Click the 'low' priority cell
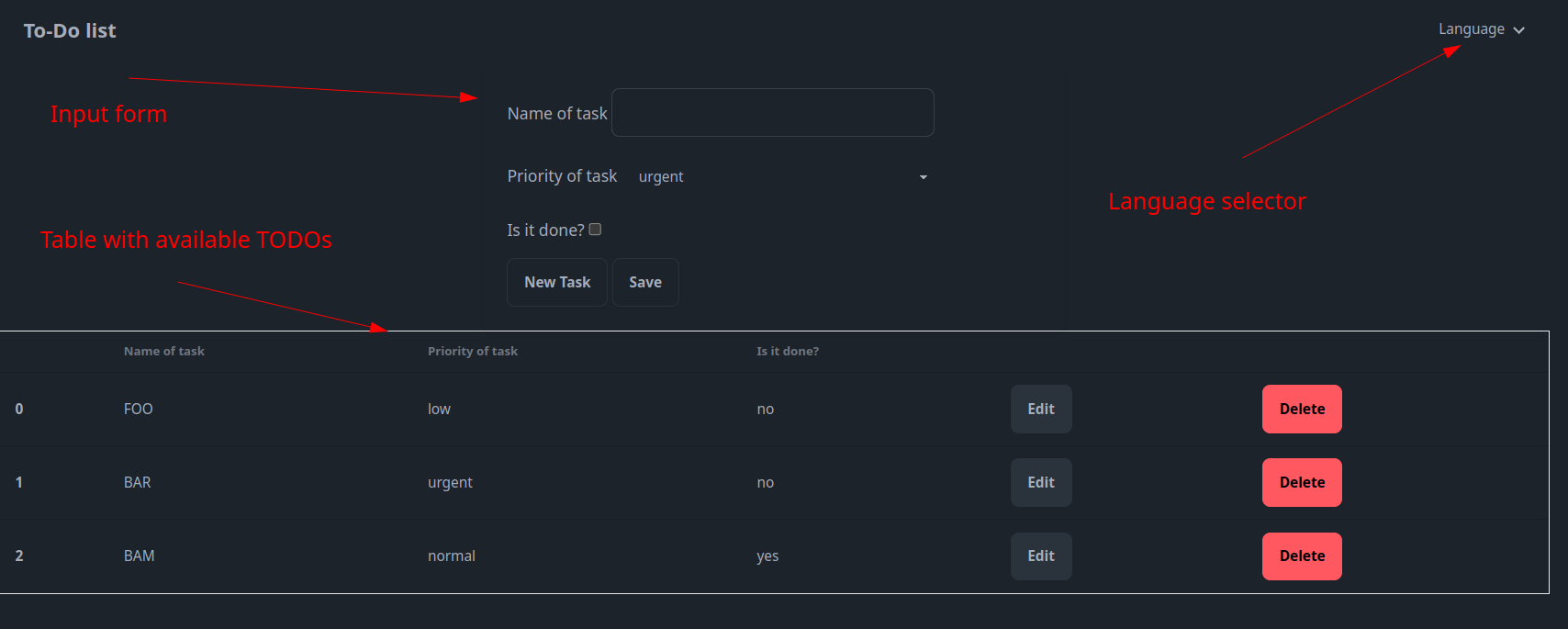 [439, 409]
